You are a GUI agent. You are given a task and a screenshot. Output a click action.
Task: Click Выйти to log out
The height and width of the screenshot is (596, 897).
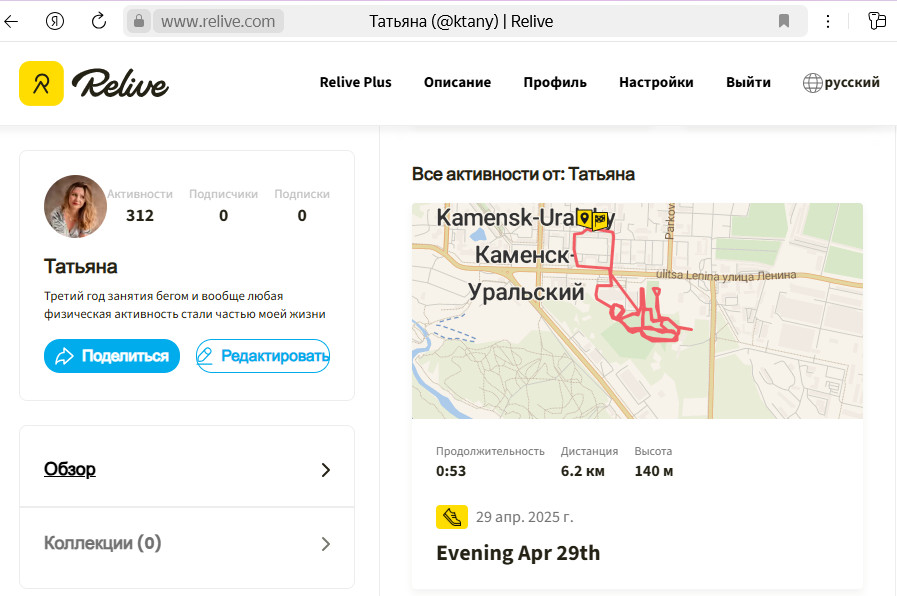point(748,82)
